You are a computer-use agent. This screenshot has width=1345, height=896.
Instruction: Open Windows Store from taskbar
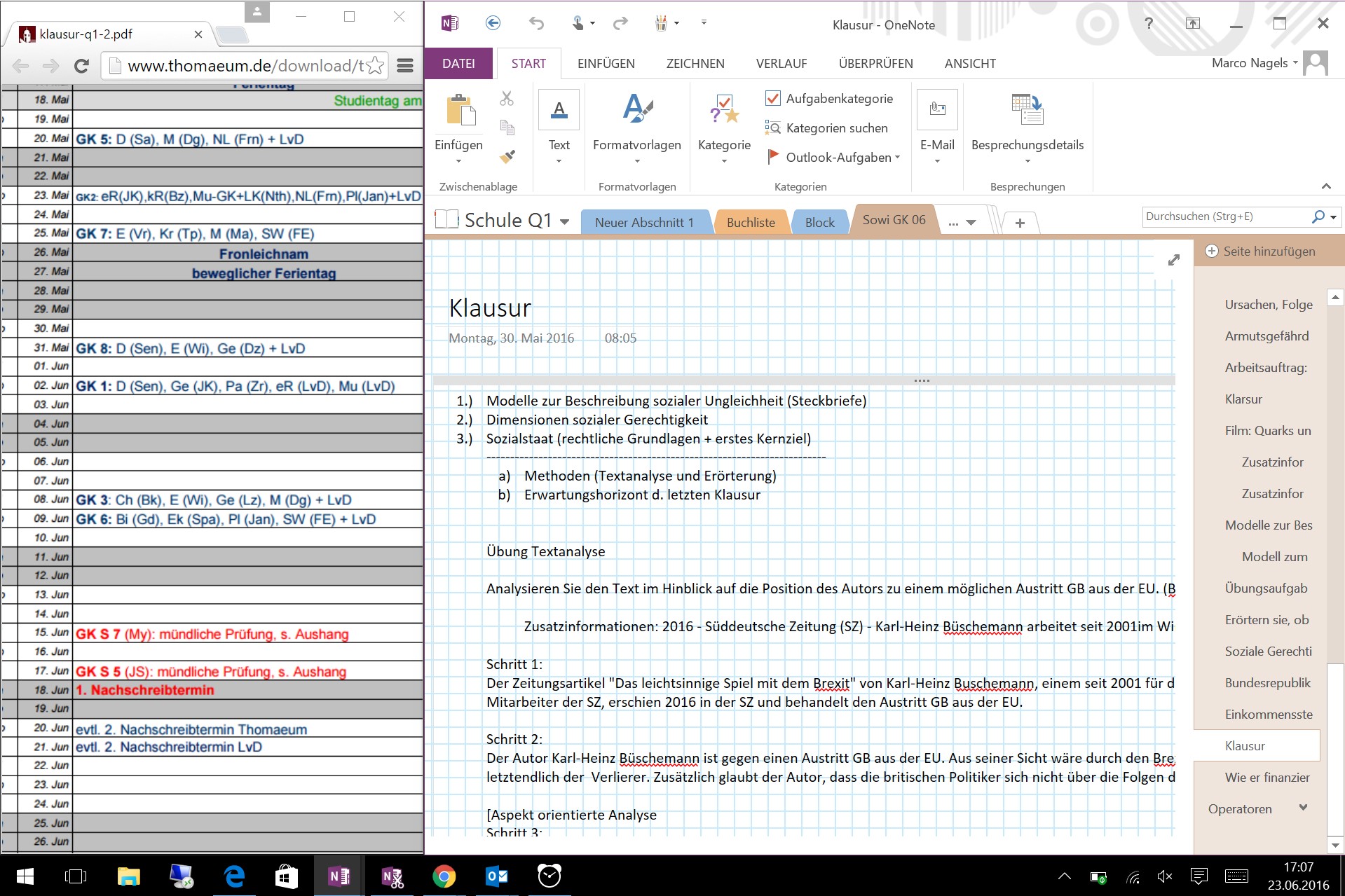click(287, 876)
